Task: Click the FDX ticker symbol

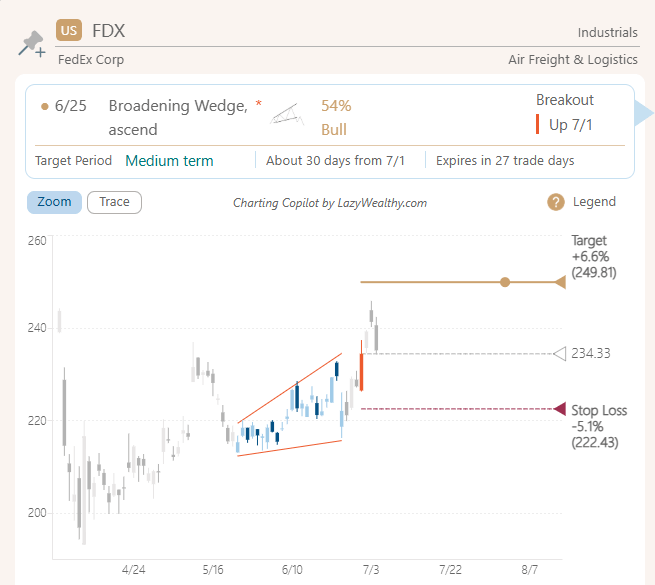Action: pos(109,30)
